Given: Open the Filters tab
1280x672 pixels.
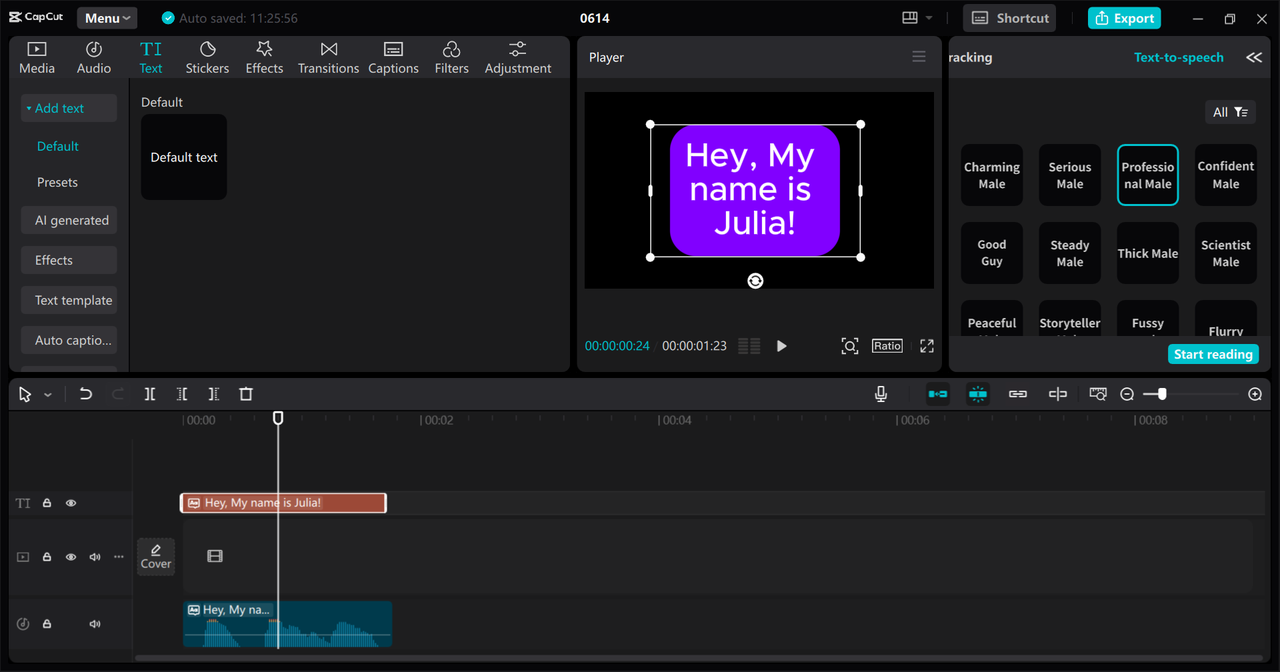Looking at the screenshot, I should click(451, 58).
